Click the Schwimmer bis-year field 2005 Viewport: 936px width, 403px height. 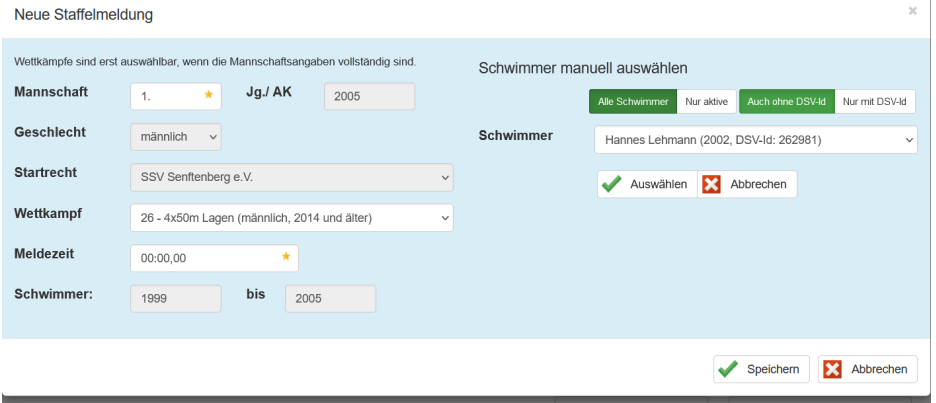click(330, 299)
